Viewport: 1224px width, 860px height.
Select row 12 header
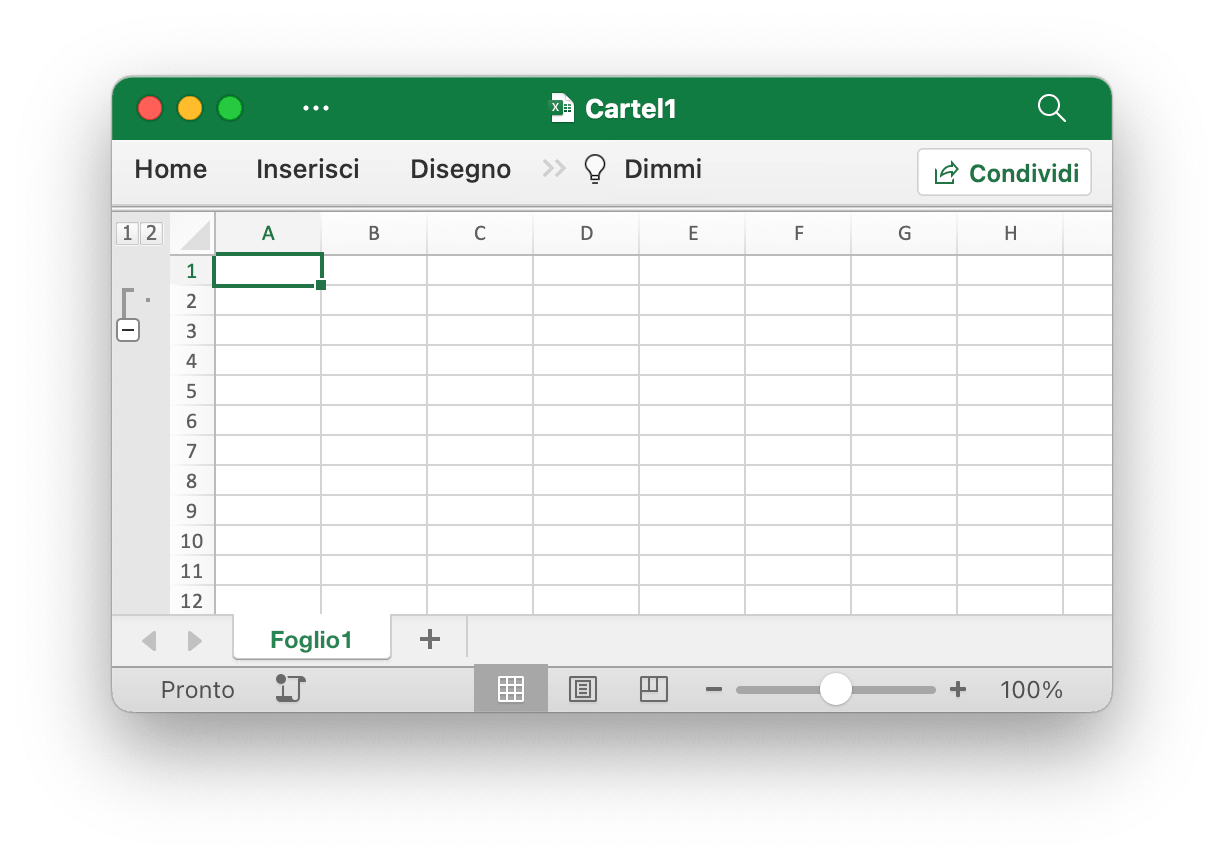click(192, 600)
